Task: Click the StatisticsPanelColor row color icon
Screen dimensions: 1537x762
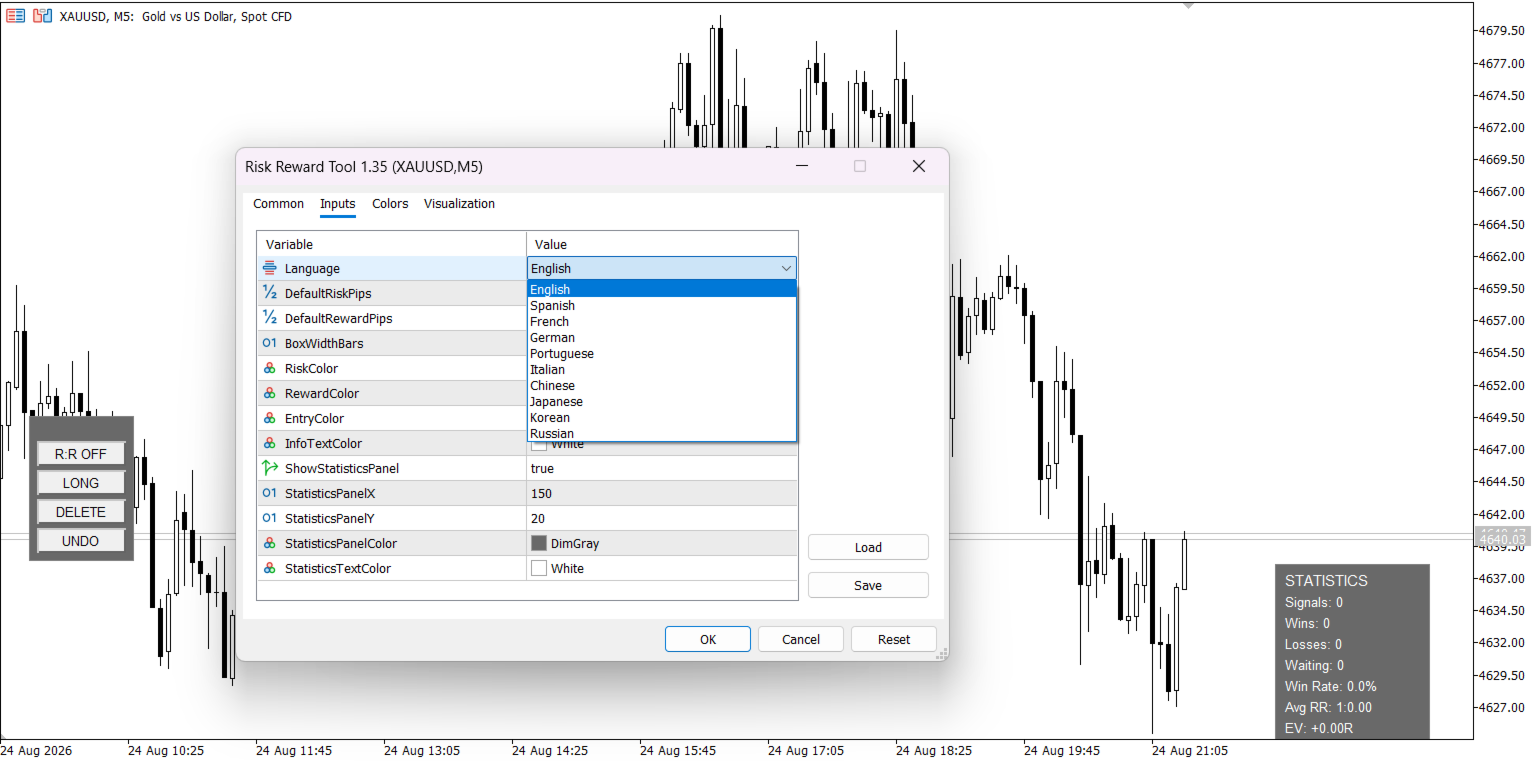Action: [270, 543]
